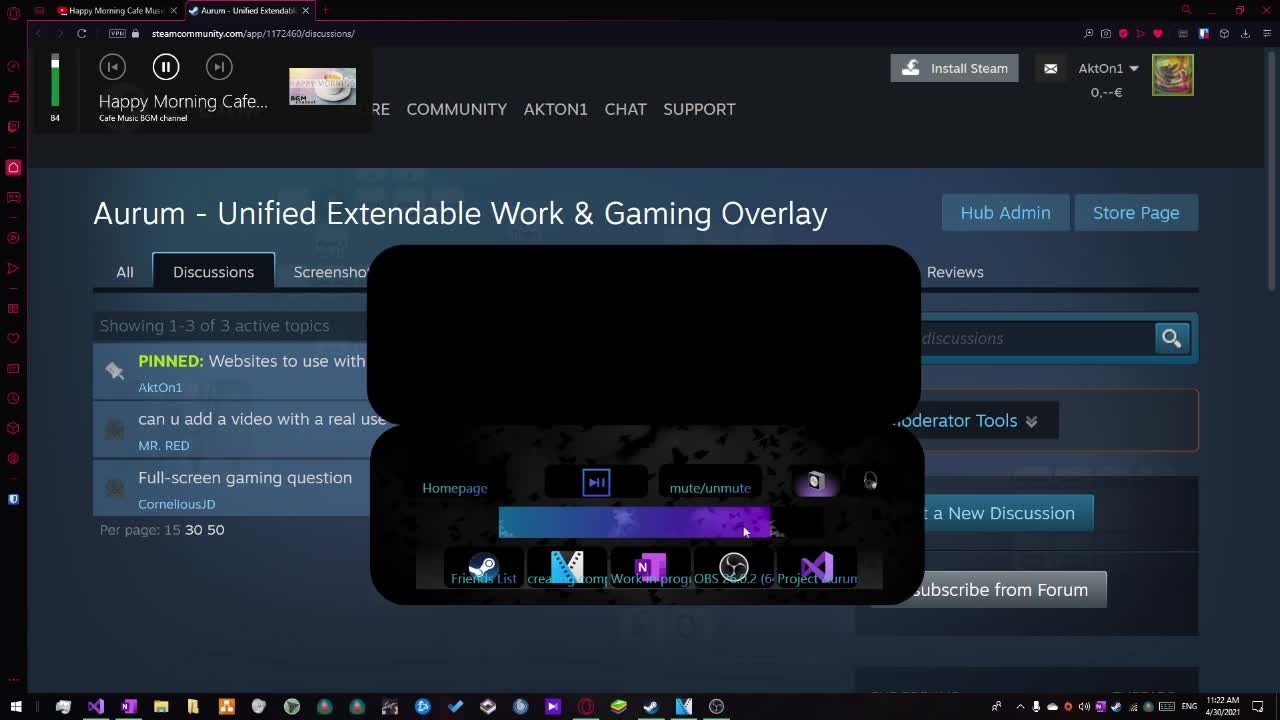The width and height of the screenshot is (1280, 720).
Task: Click the headphones audio device icon
Action: (x=870, y=481)
